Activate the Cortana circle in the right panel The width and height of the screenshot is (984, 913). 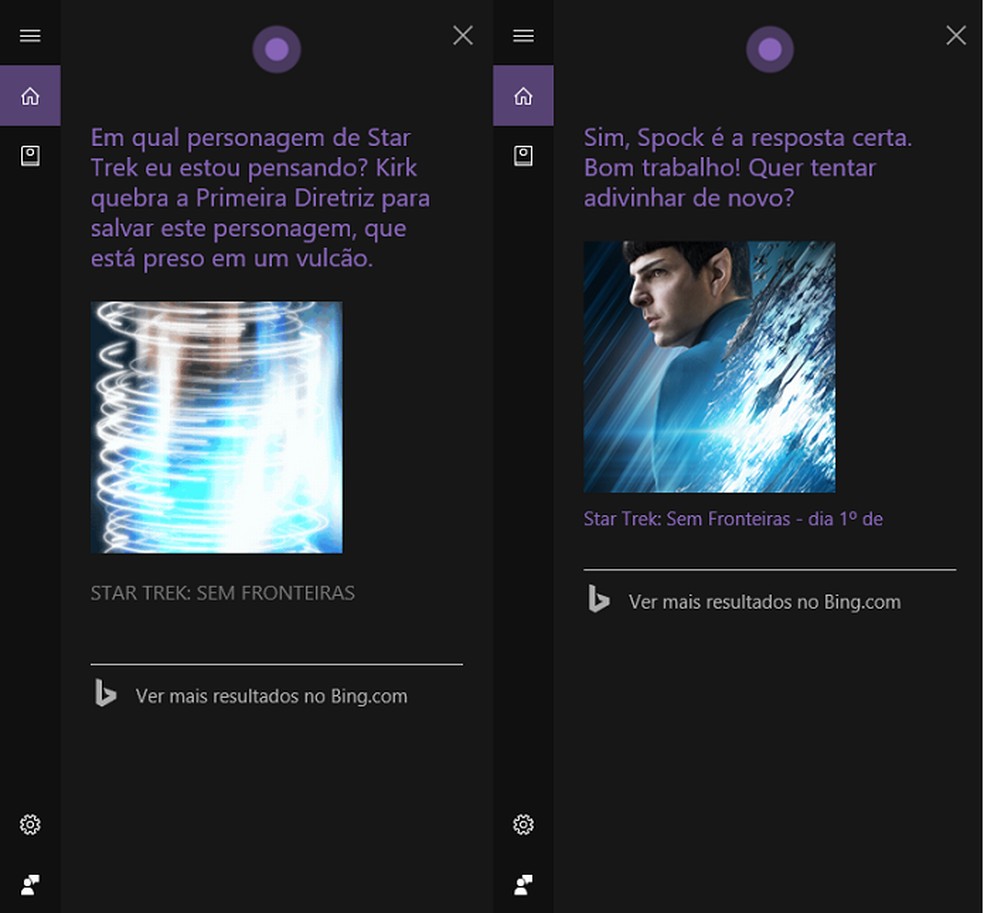click(x=770, y=47)
